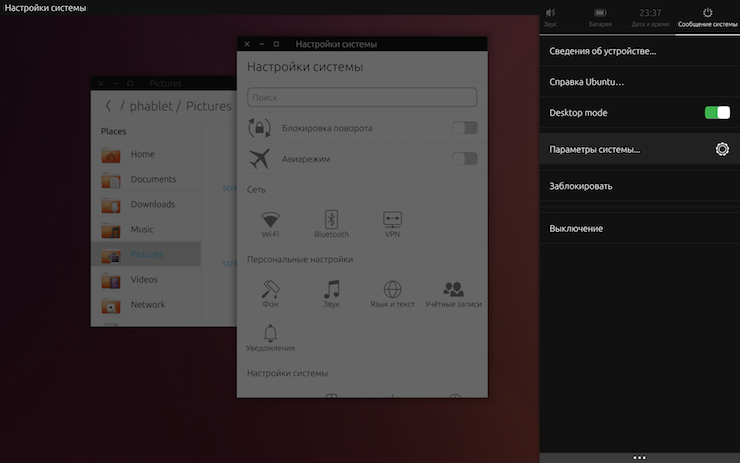Image resolution: width=740 pixels, height=463 pixels.
Task: Click Documents folder icon in Places
Action: tap(111, 179)
